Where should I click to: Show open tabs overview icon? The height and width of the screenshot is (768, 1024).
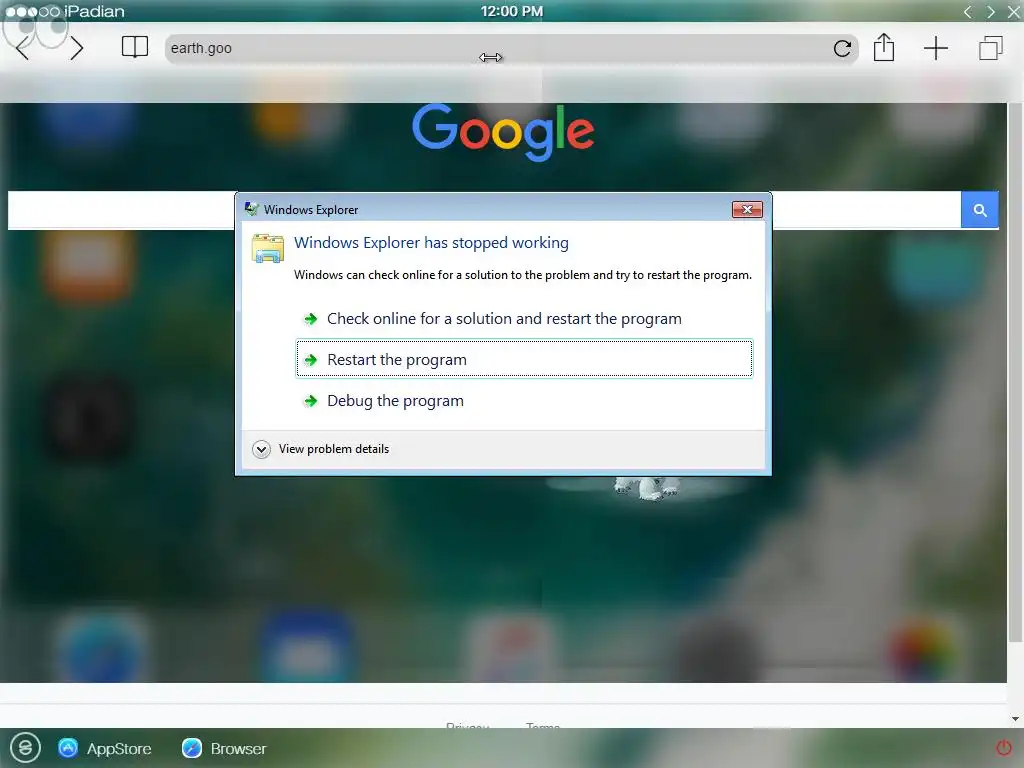(990, 48)
